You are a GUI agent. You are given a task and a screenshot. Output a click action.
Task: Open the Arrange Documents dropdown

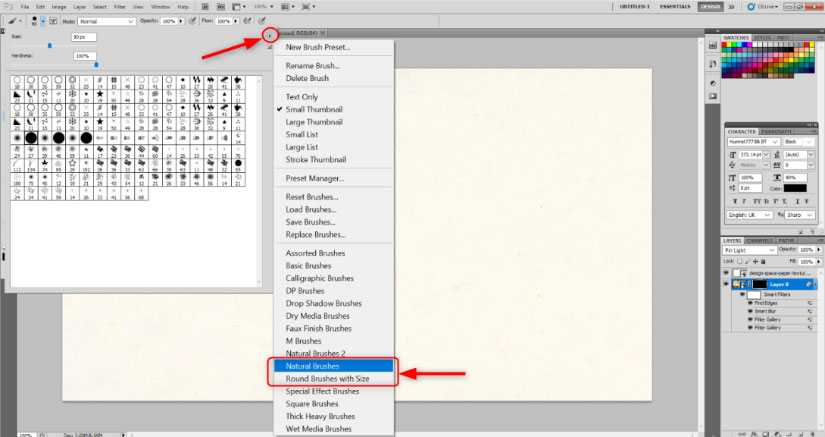coord(287,7)
